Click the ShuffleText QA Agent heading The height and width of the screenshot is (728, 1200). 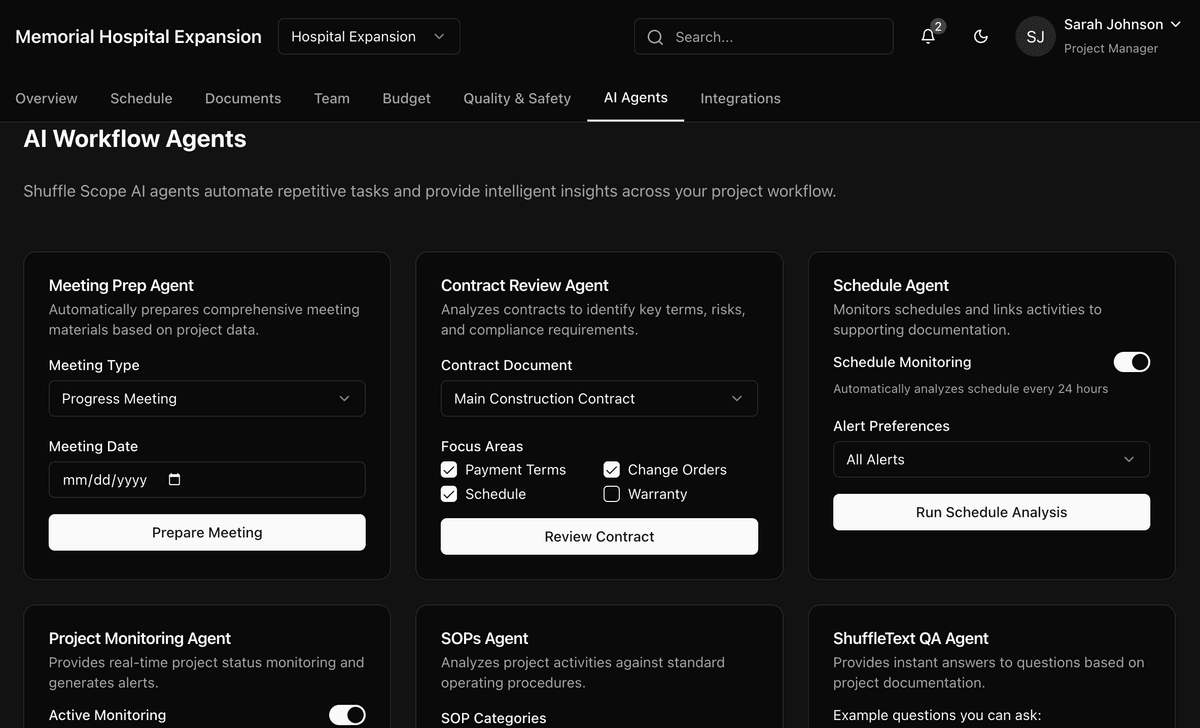pyautogui.click(x=911, y=638)
